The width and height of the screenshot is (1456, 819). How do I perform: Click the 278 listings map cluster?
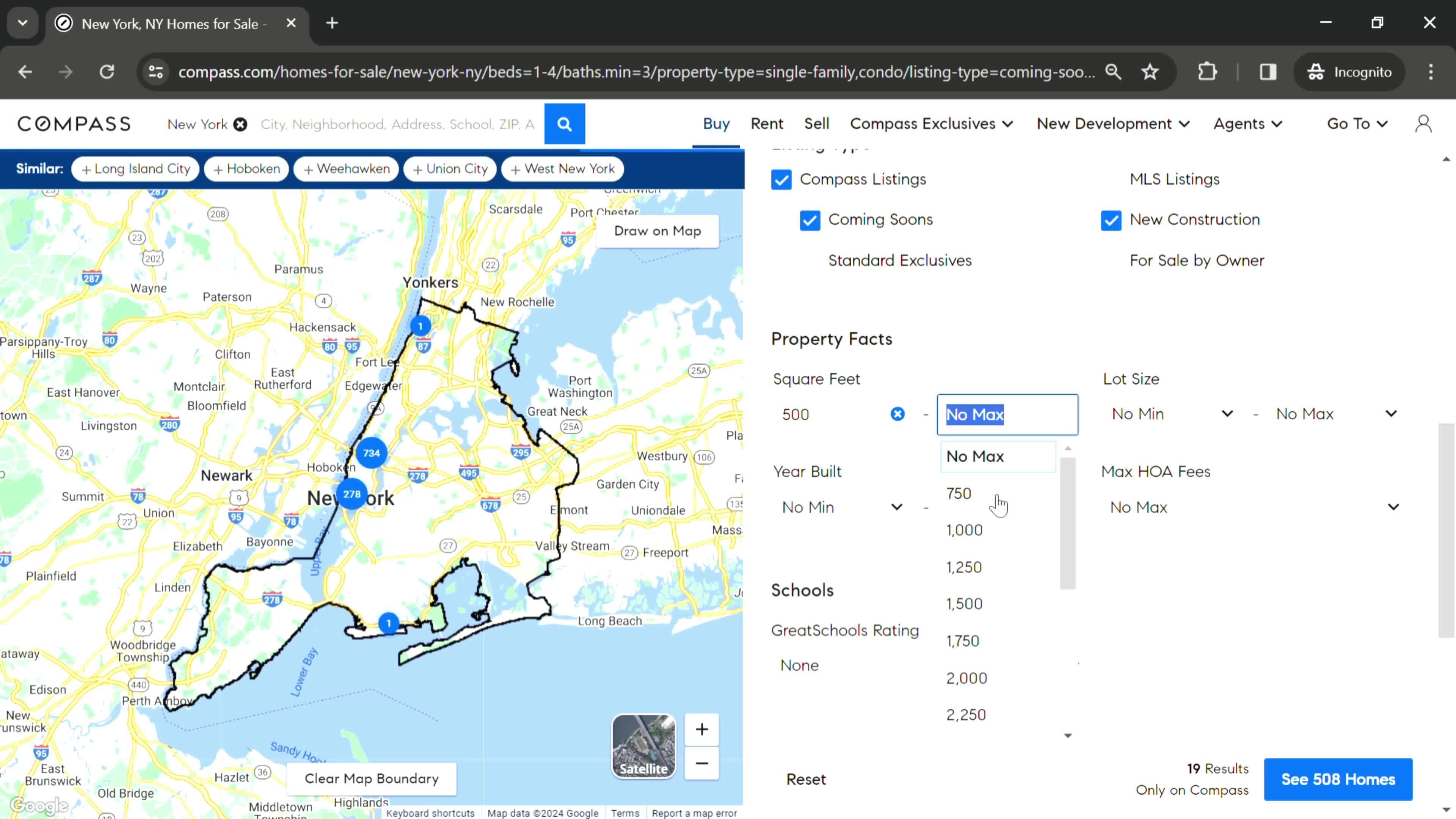pos(351,494)
